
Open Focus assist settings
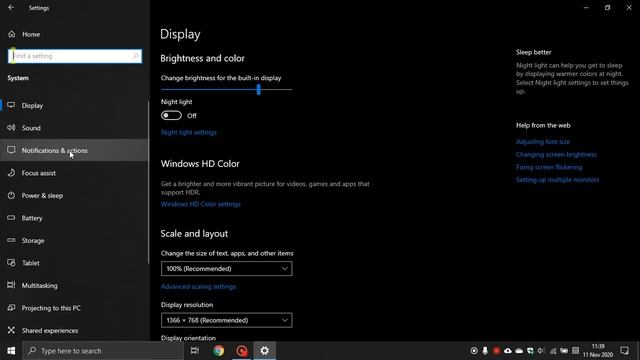74,173
